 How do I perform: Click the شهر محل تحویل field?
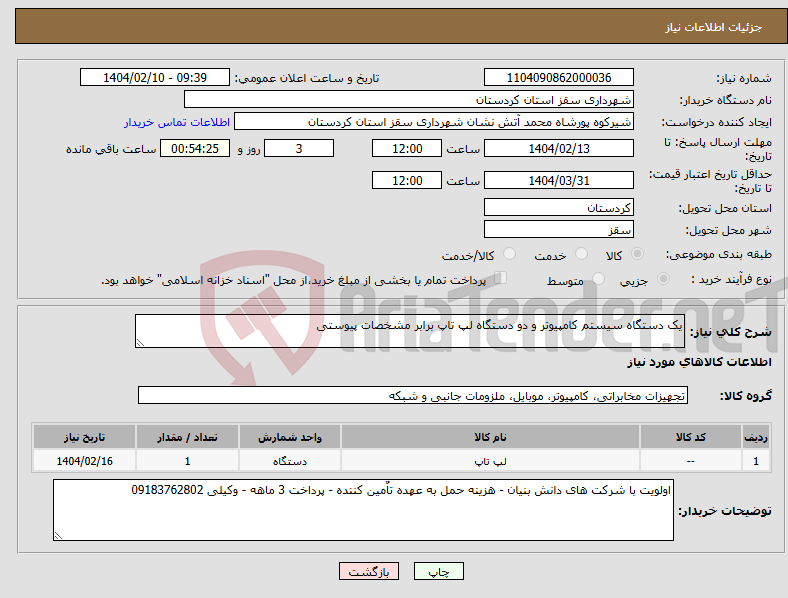point(559,229)
